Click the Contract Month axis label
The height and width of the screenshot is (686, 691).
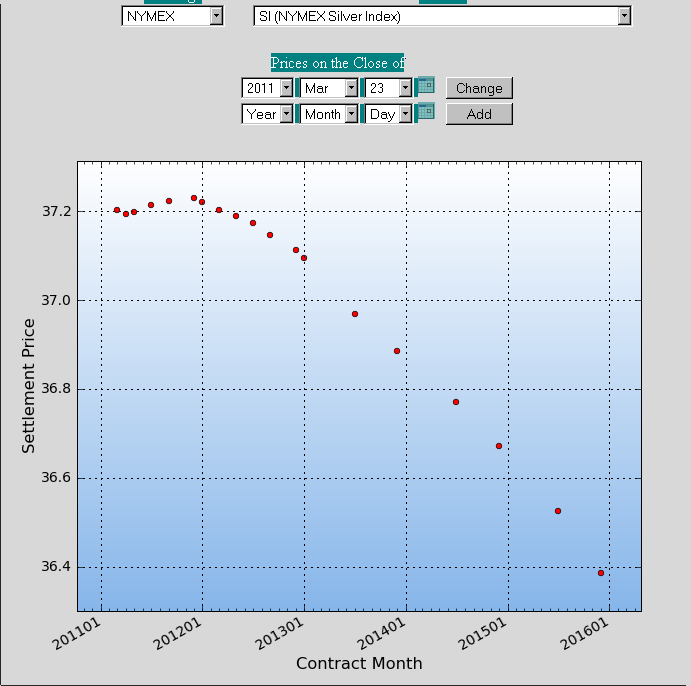[359, 663]
